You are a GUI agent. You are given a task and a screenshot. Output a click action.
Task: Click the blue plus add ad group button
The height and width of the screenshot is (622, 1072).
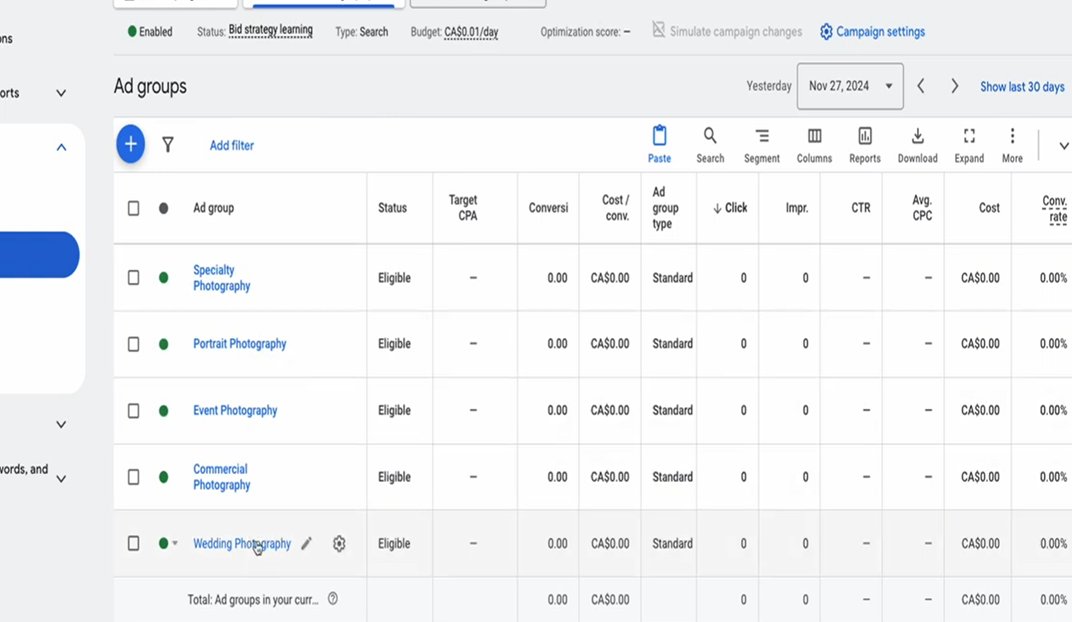130,145
